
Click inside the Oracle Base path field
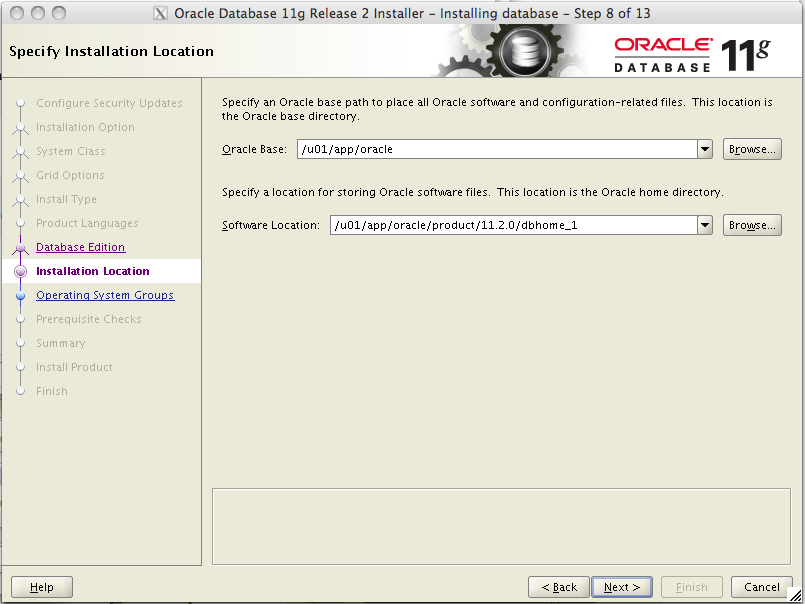pyautogui.click(x=497, y=149)
